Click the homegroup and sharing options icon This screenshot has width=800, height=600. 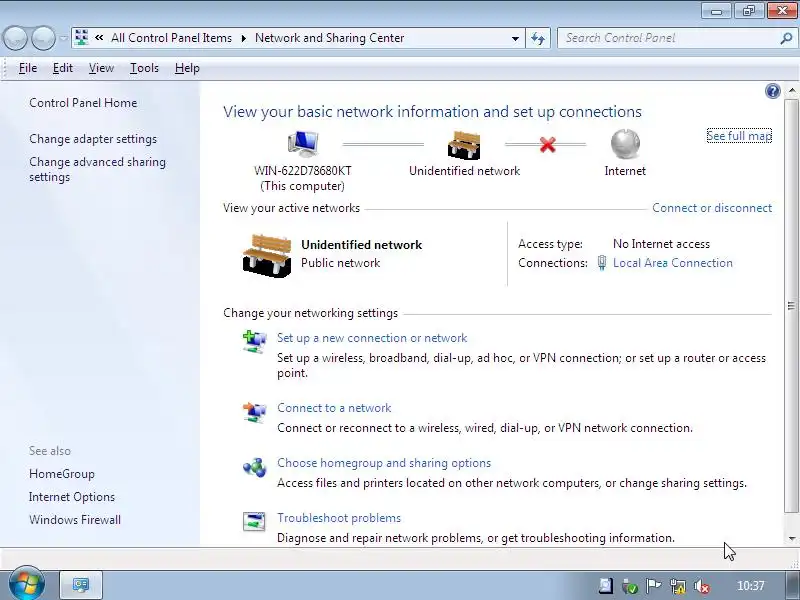(254, 467)
